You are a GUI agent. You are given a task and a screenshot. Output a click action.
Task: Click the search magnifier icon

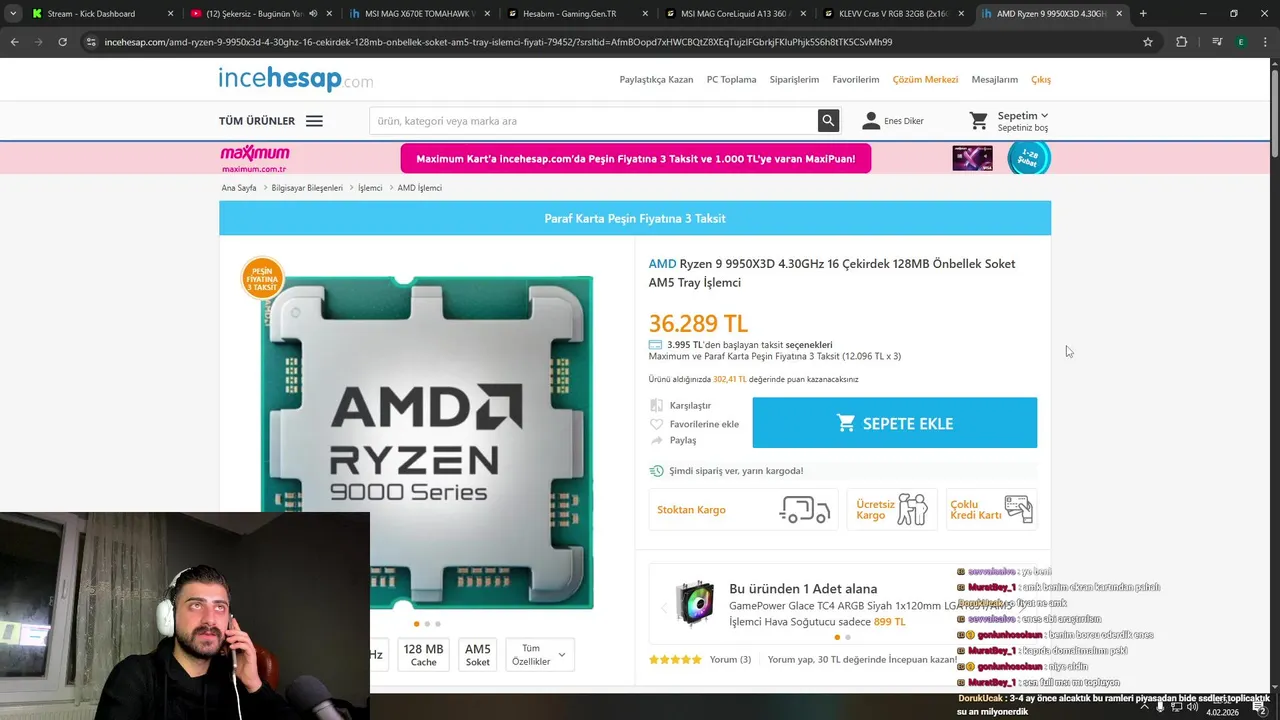pos(828,121)
